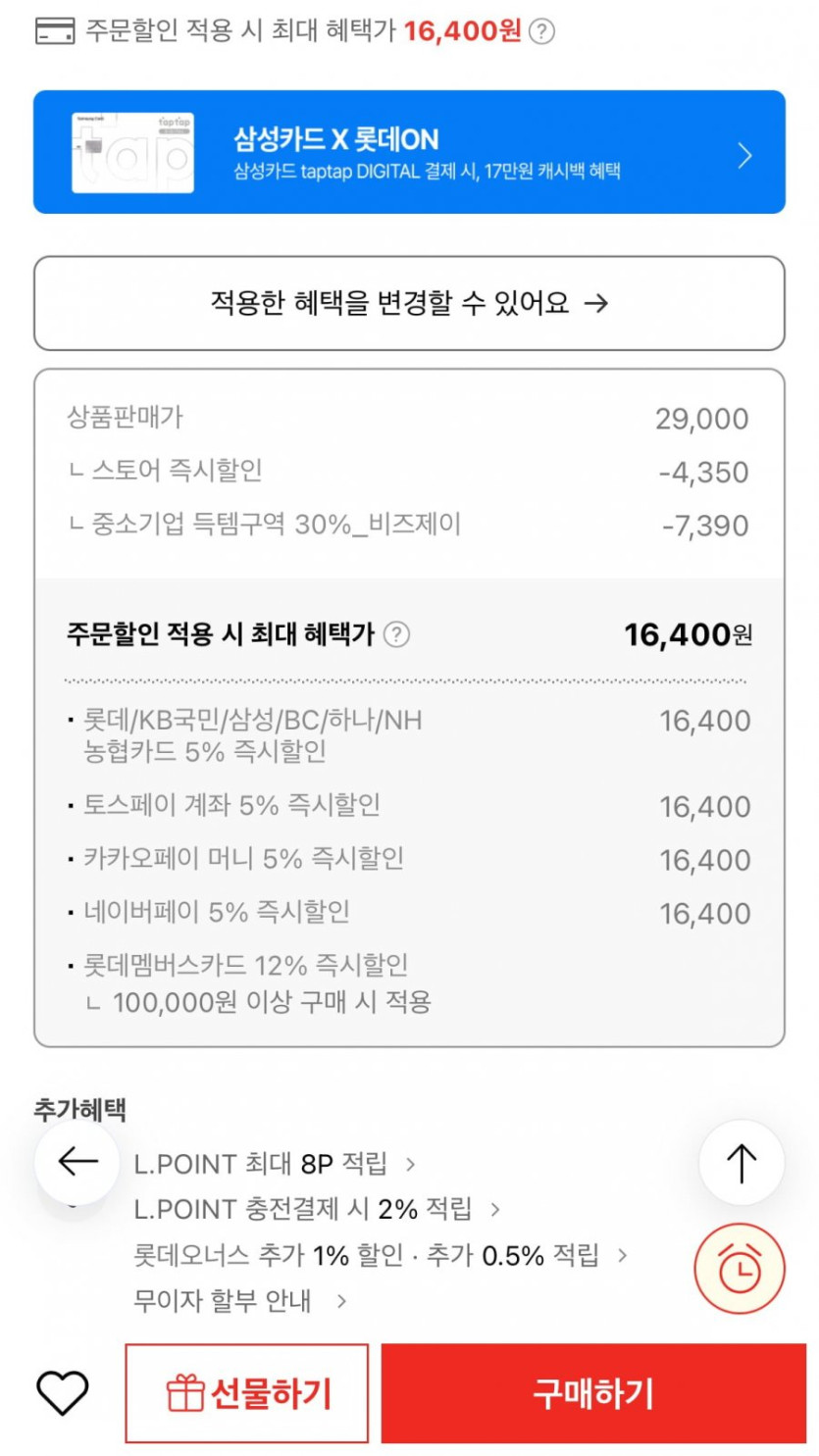The width and height of the screenshot is (819, 1456).
Task: Select 네이버페이 5% 즉시할인 option
Action: click(216, 913)
